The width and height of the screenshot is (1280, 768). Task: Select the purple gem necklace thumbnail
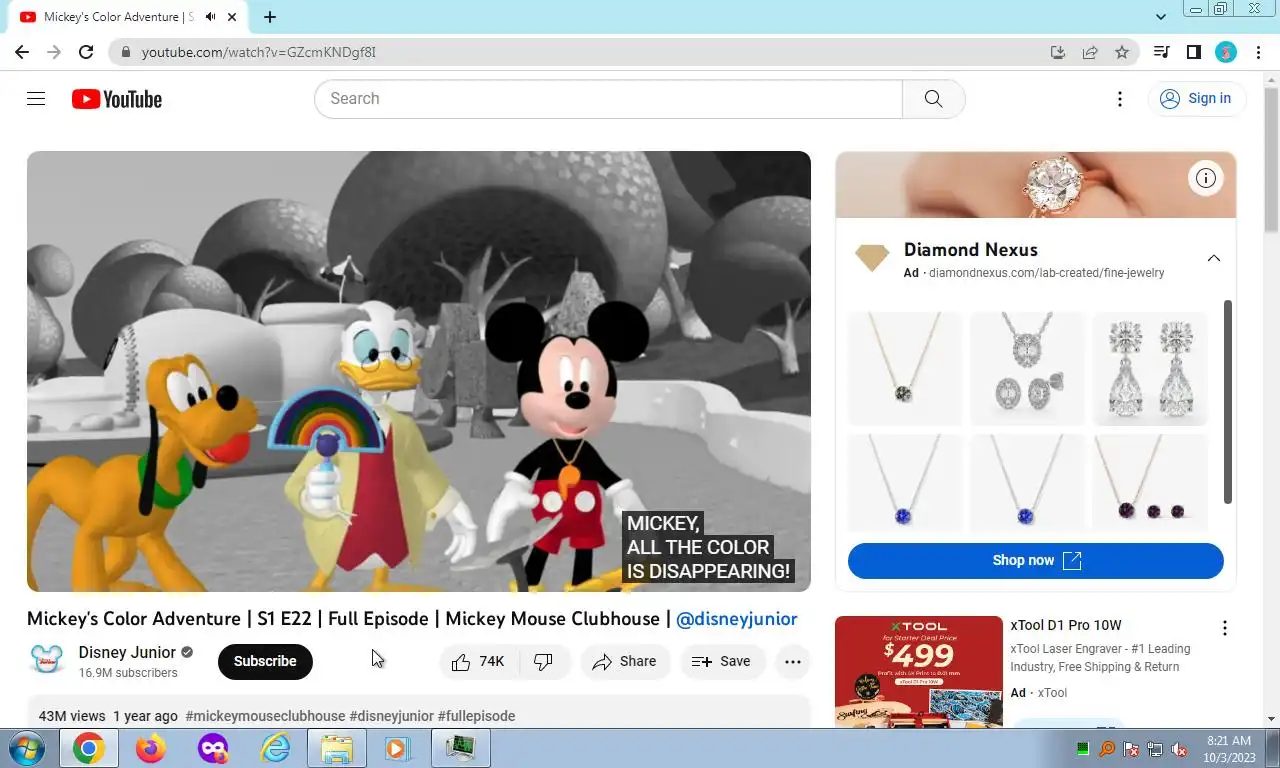[x=1150, y=483]
